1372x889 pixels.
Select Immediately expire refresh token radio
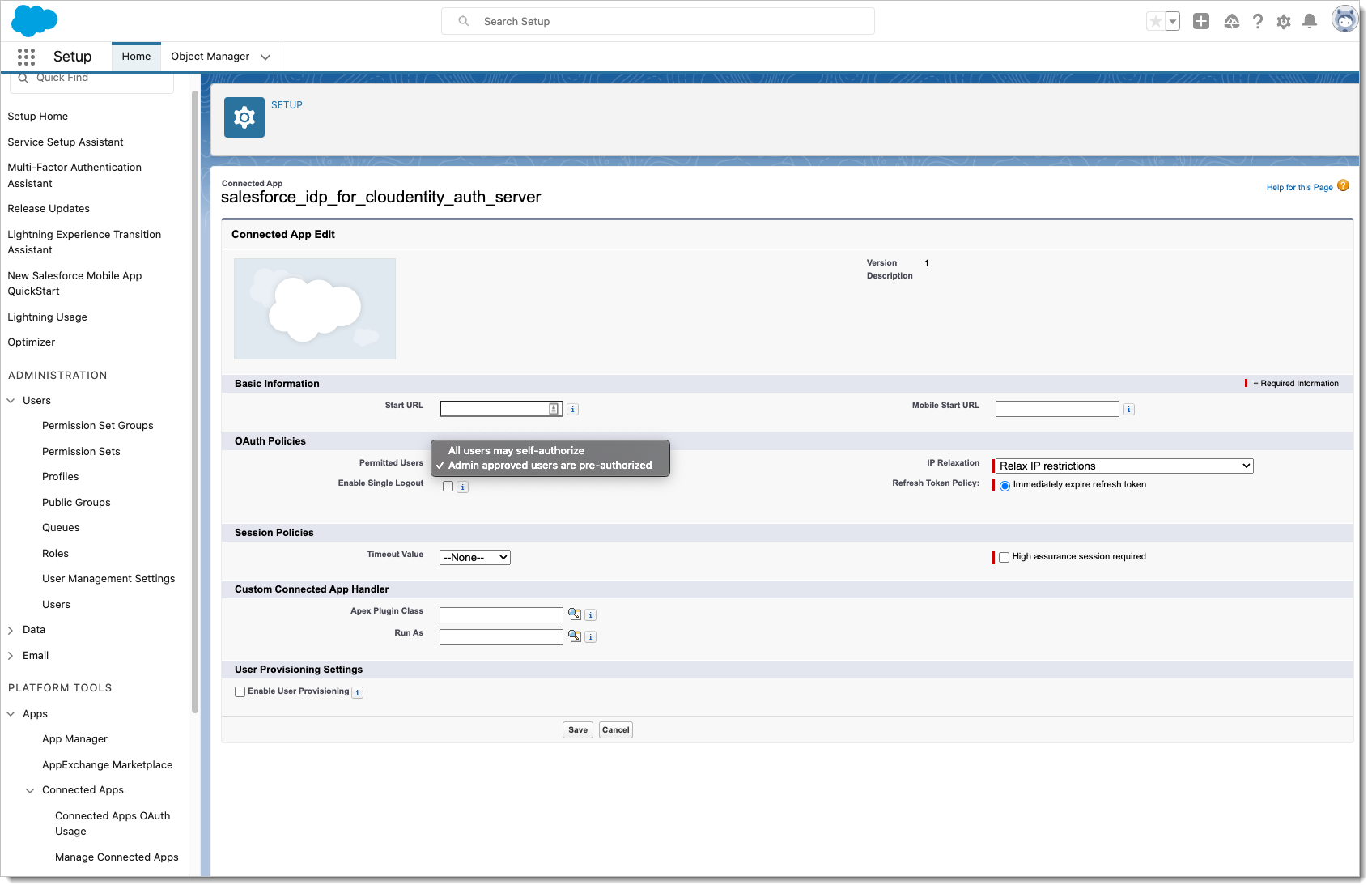pyautogui.click(x=1005, y=486)
